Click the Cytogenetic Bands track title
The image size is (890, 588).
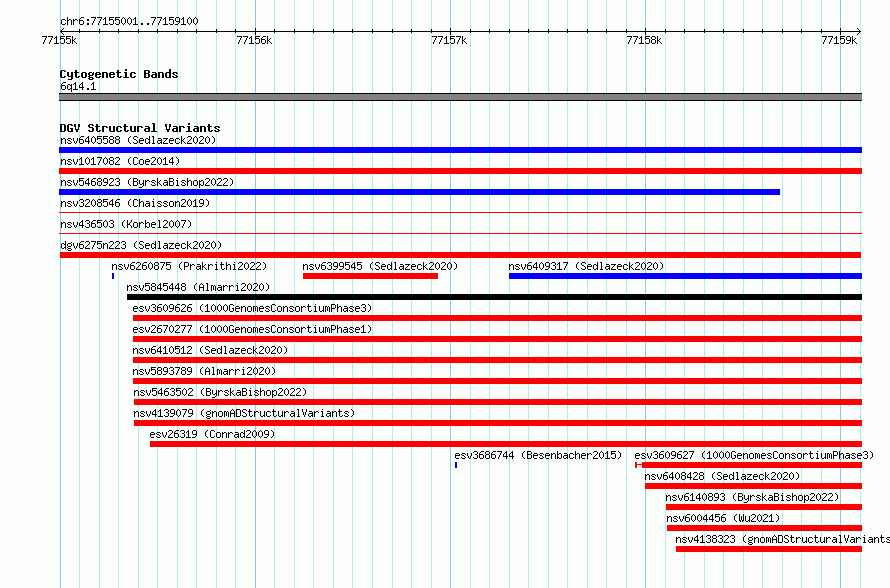click(x=119, y=74)
